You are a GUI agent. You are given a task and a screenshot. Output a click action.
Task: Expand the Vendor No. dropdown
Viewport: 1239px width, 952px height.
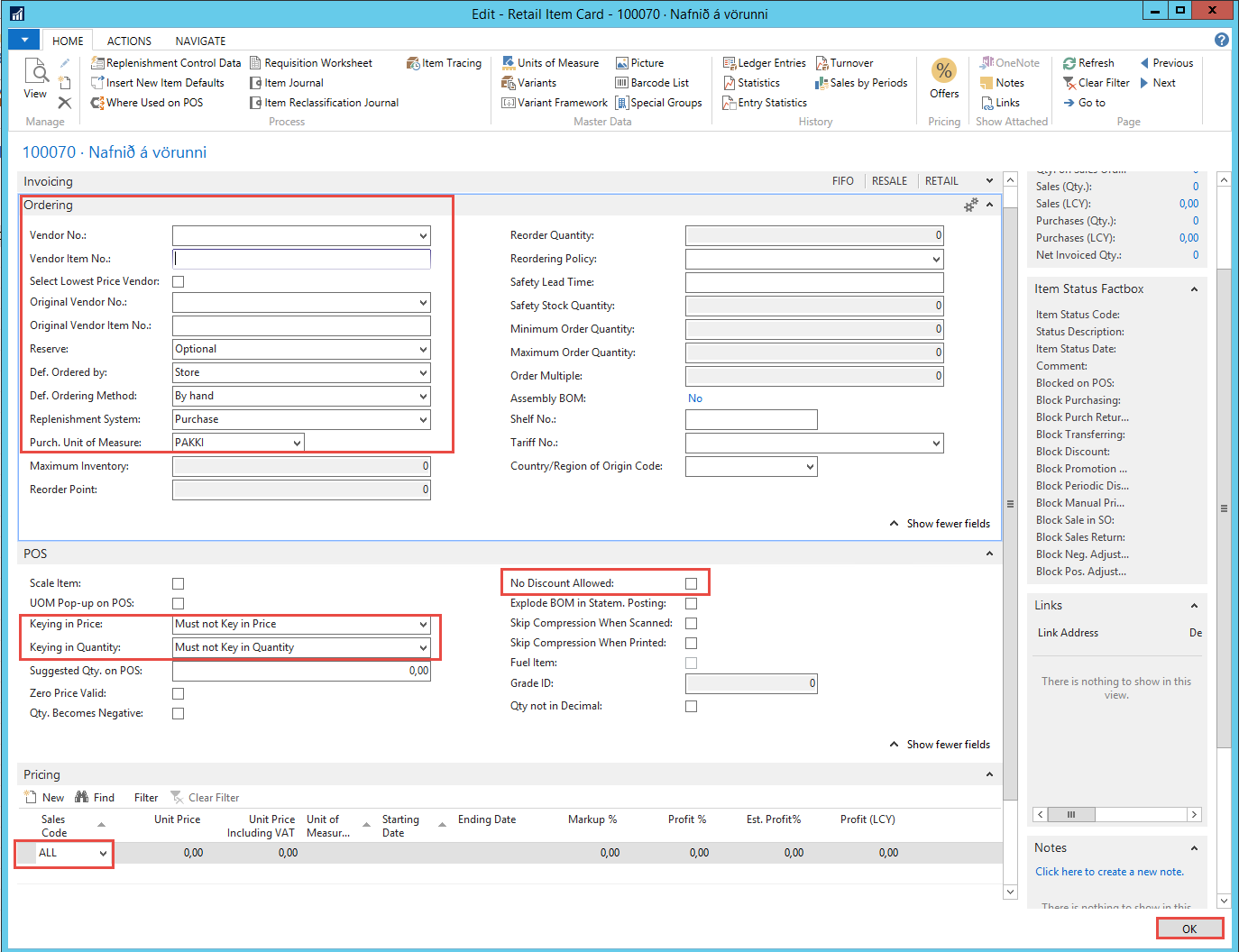(x=423, y=235)
